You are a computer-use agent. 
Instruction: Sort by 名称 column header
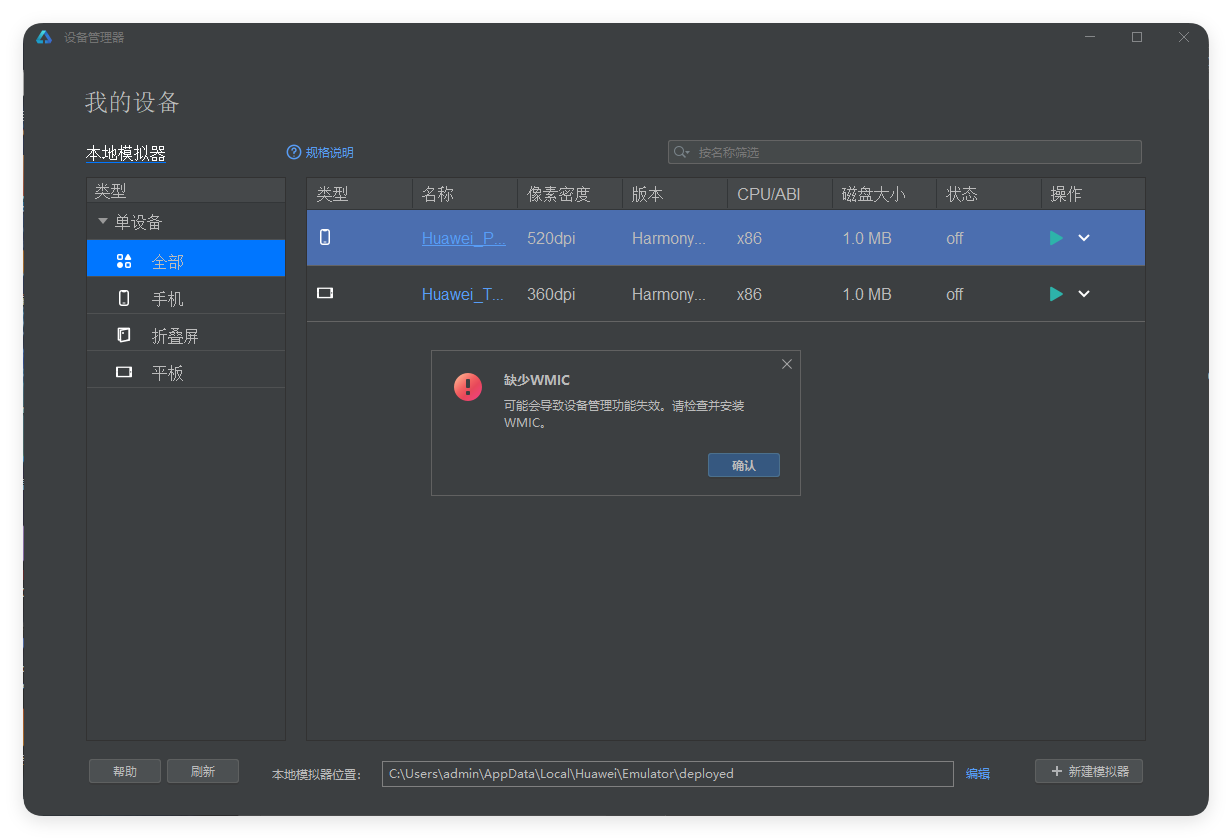tap(465, 194)
